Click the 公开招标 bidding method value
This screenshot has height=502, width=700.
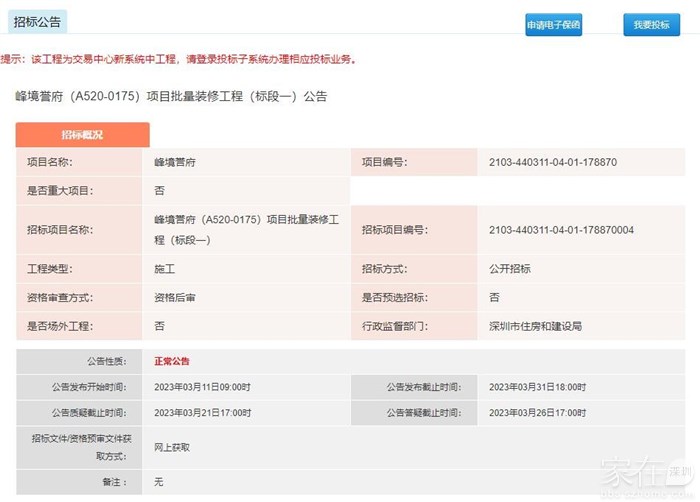510,269
